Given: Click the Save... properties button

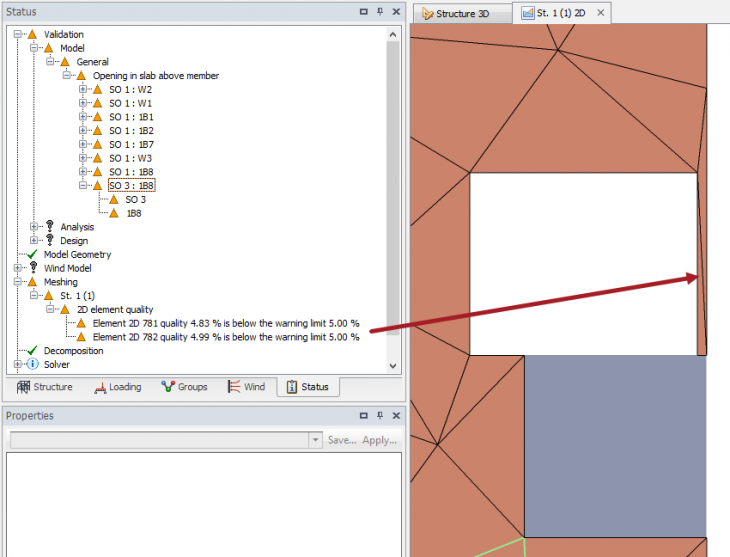Looking at the screenshot, I should (342, 440).
